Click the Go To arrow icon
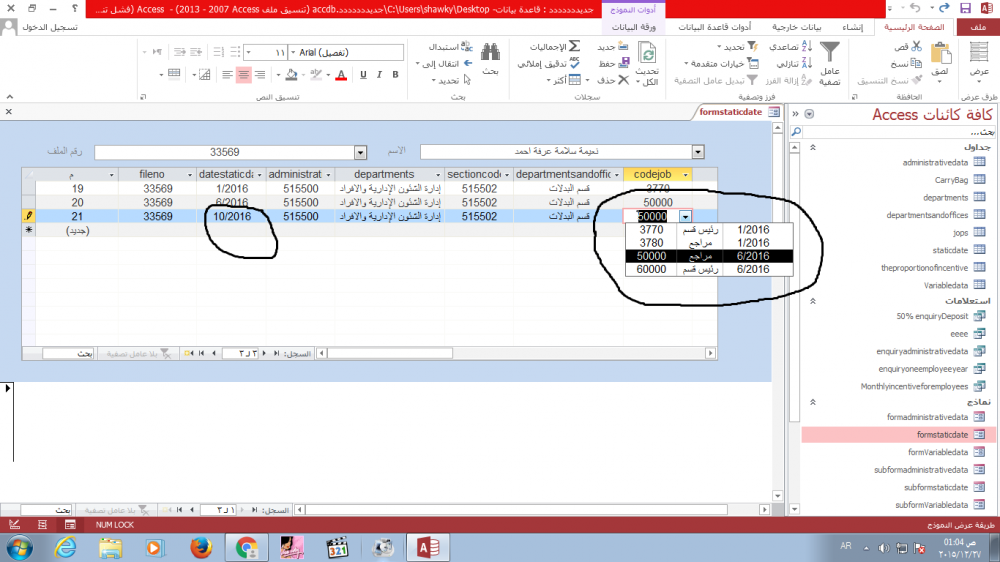Screen dimensions: 1000x562 (467, 63)
